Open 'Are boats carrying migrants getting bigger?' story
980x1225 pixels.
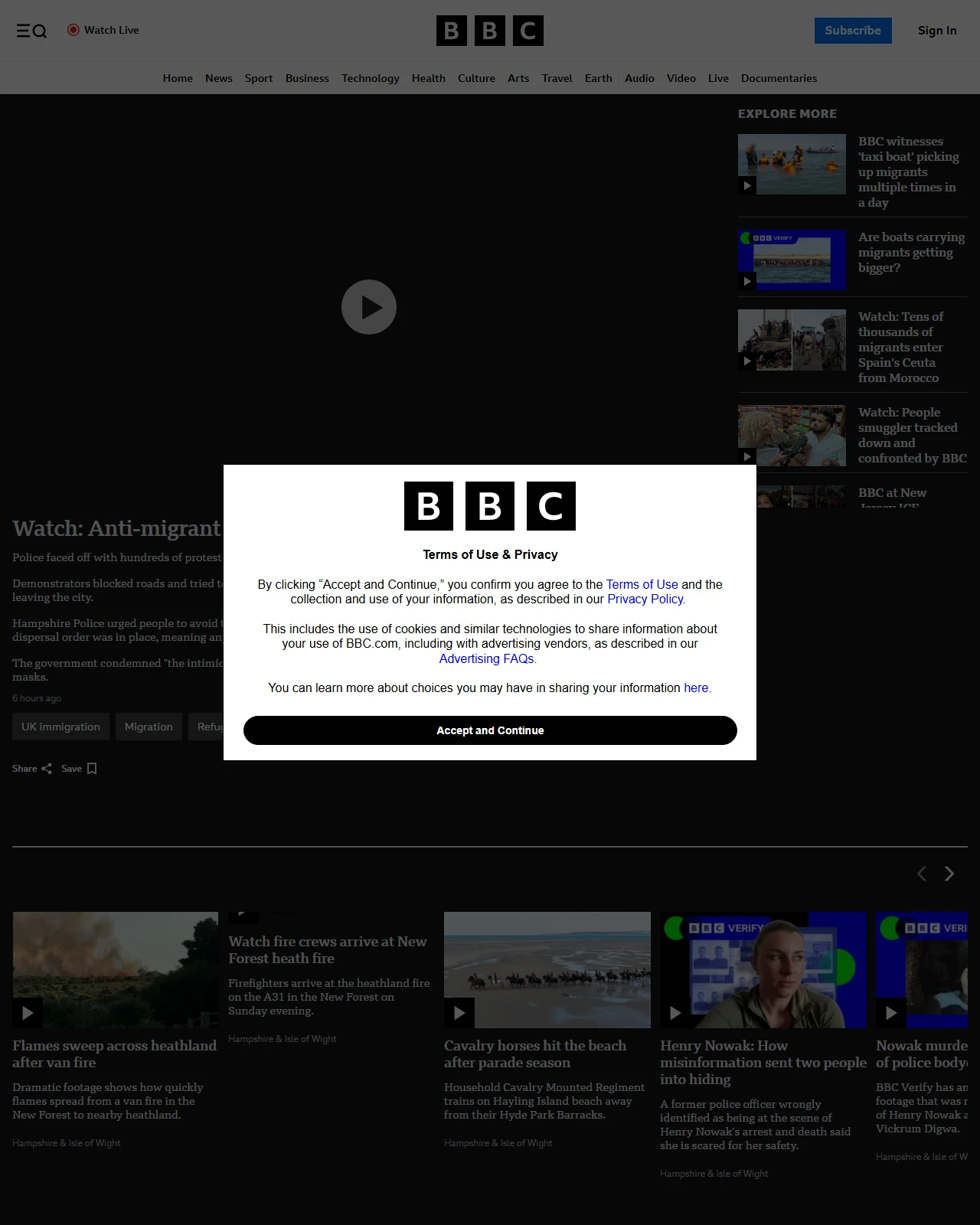[911, 253]
